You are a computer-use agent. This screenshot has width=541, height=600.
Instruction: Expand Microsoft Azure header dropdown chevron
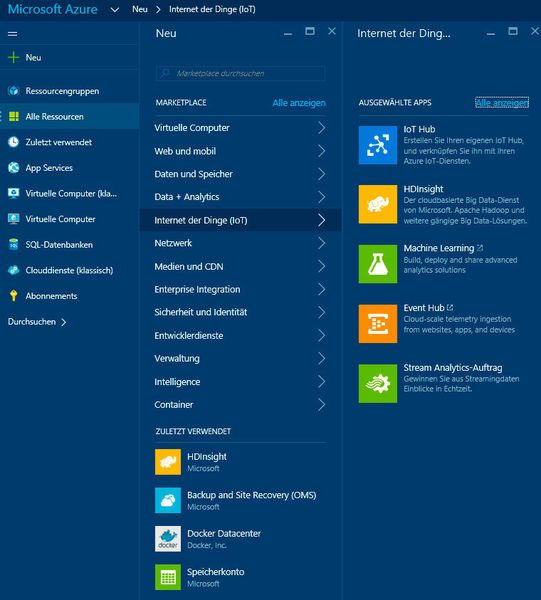tap(115, 10)
